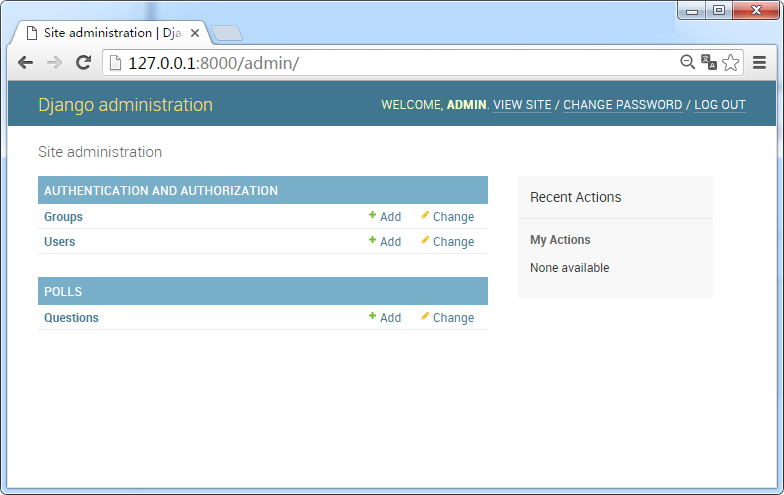Click the page icon in address bar

pyautogui.click(x=116, y=62)
